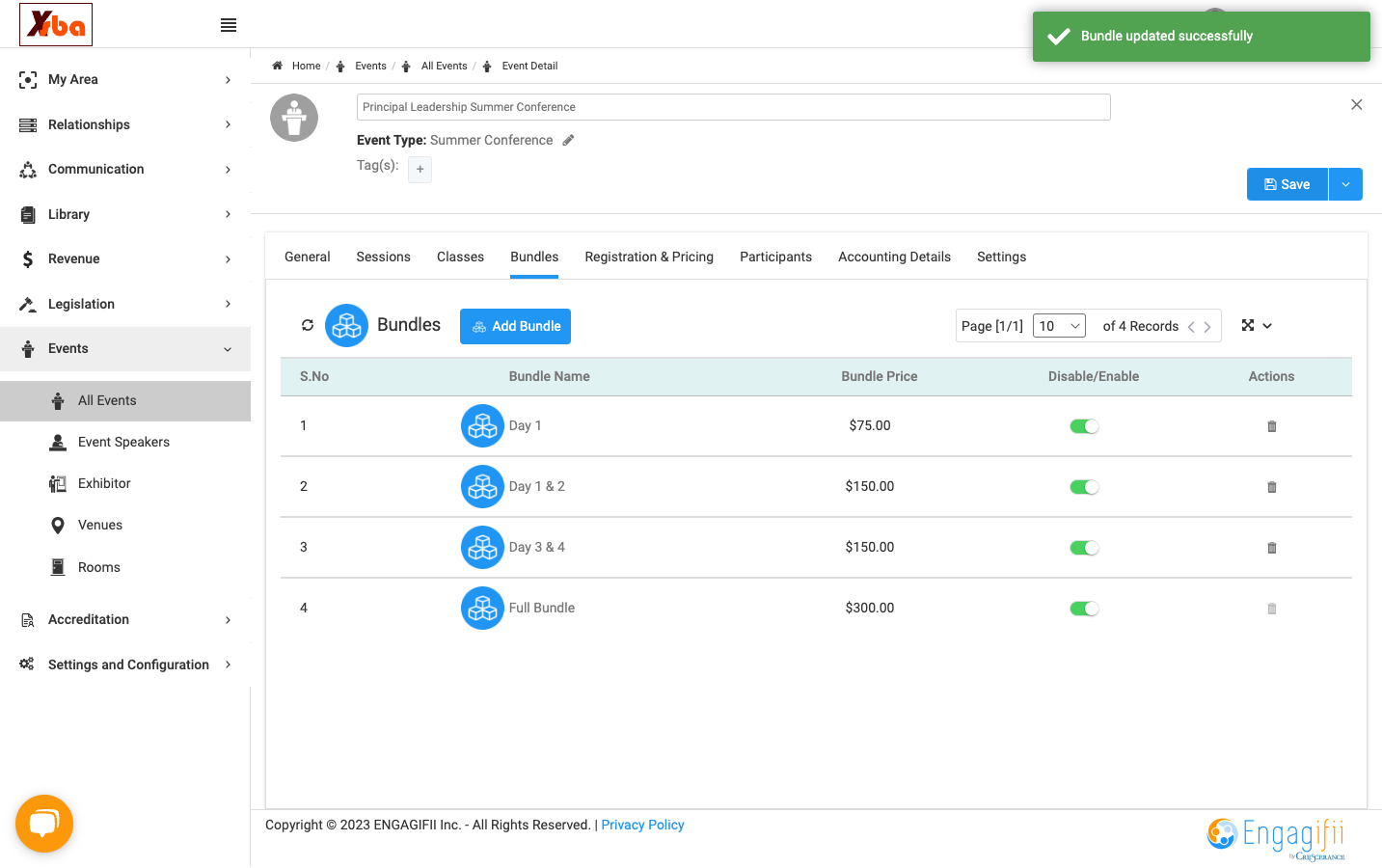Image resolution: width=1382 pixels, height=868 pixels.
Task: Go to previous page of records
Action: pos(1192,327)
